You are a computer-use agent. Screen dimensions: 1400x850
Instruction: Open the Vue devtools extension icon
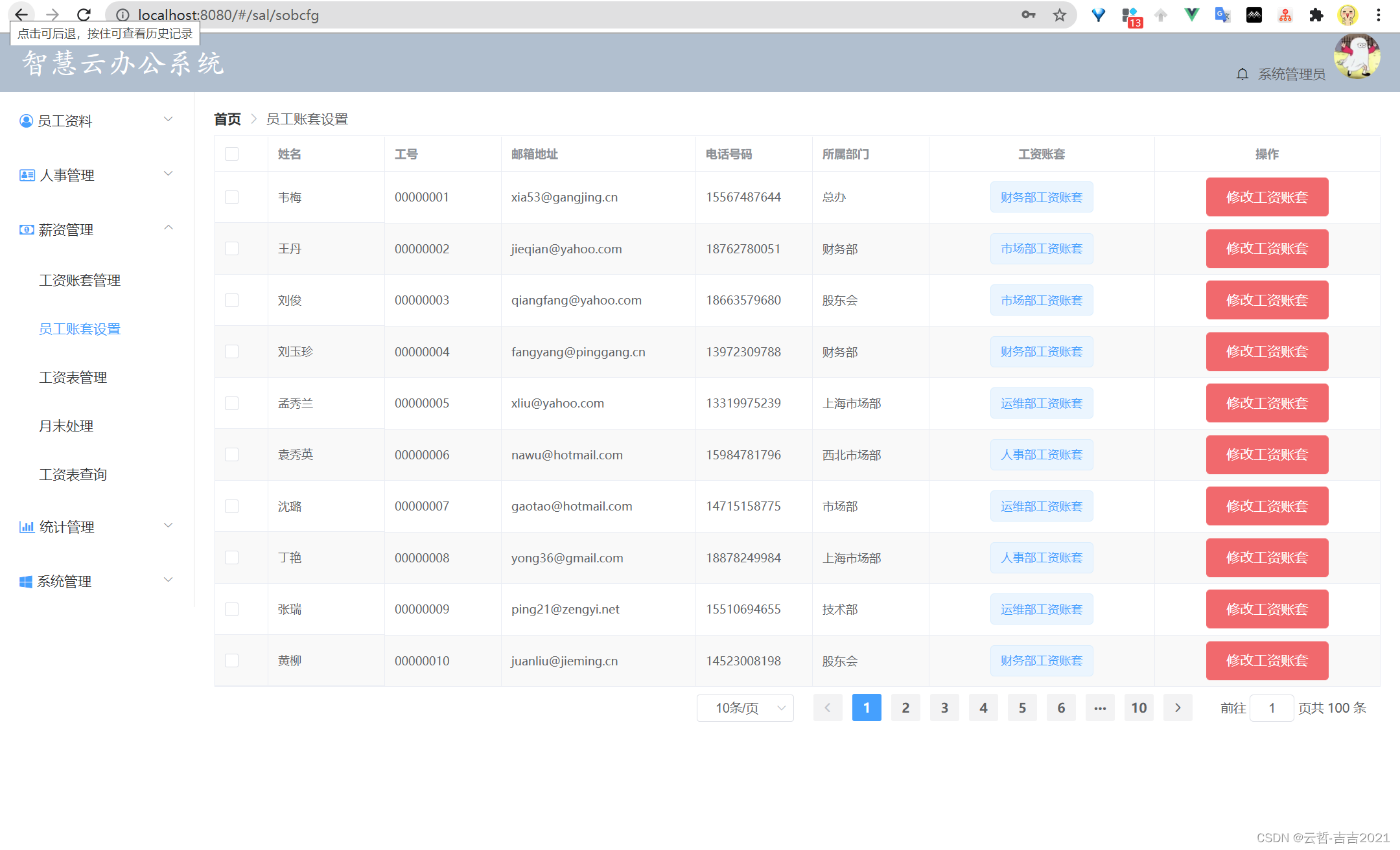point(1191,15)
